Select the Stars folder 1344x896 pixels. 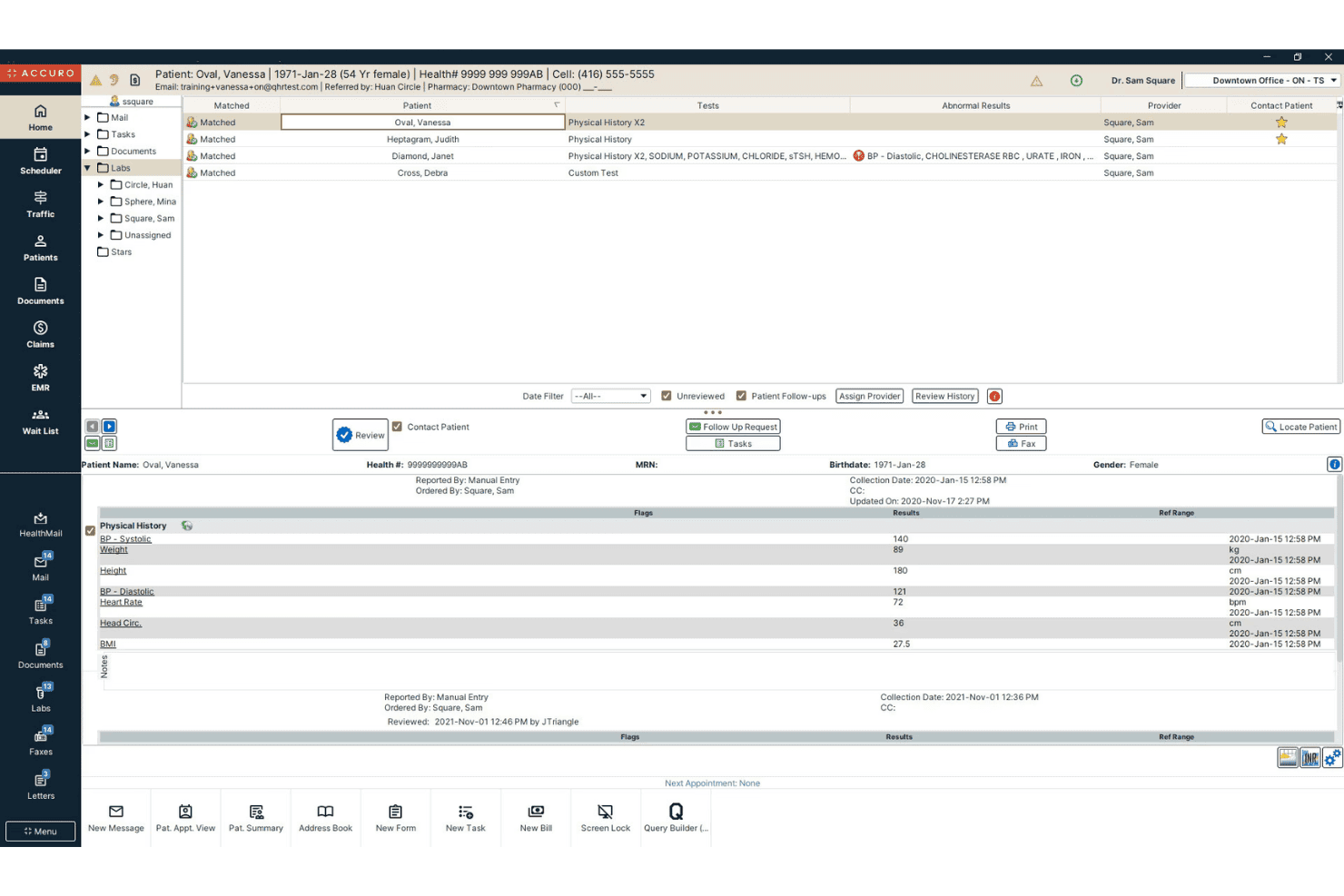click(114, 251)
